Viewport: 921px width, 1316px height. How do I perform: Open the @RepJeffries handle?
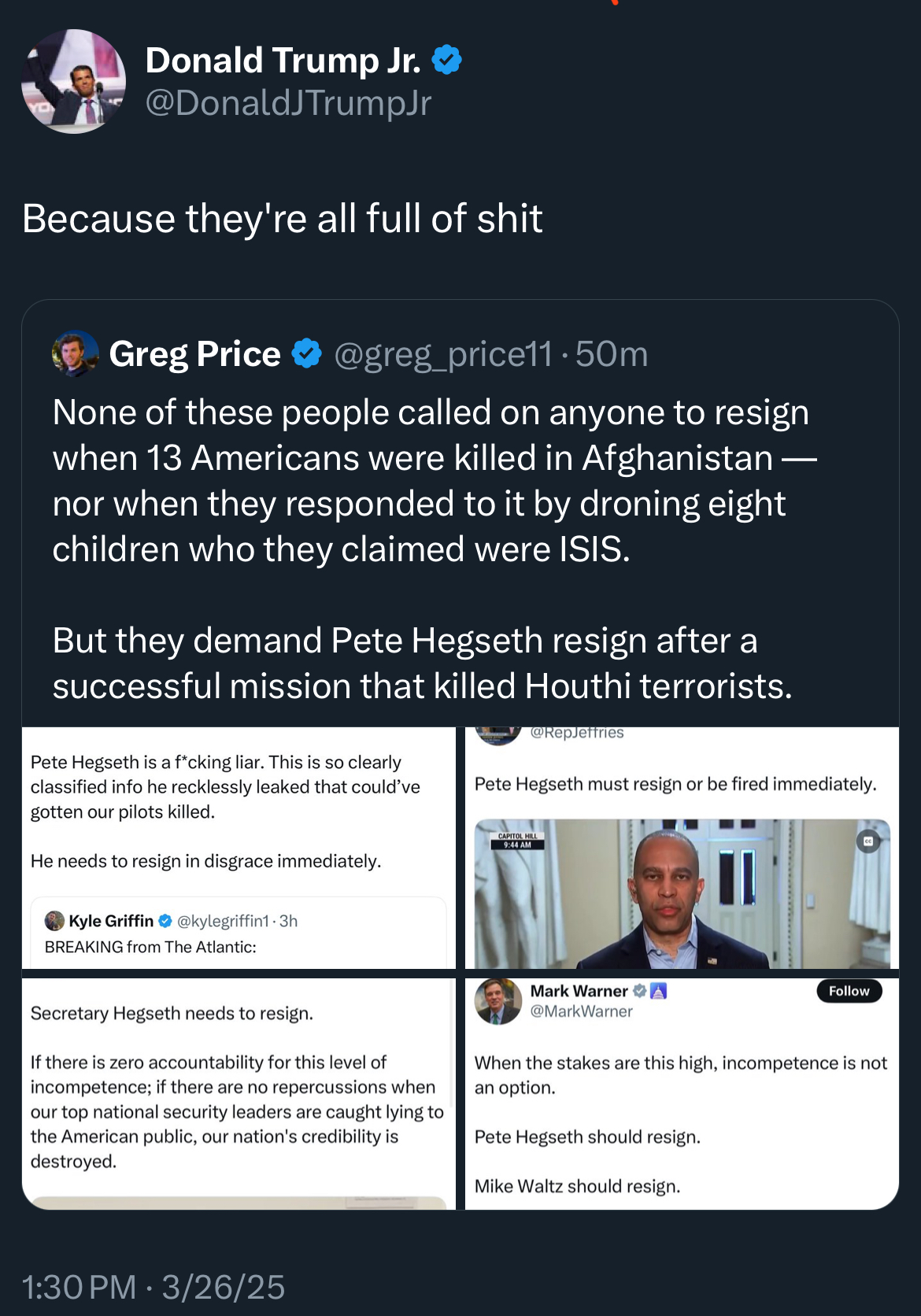(x=577, y=733)
